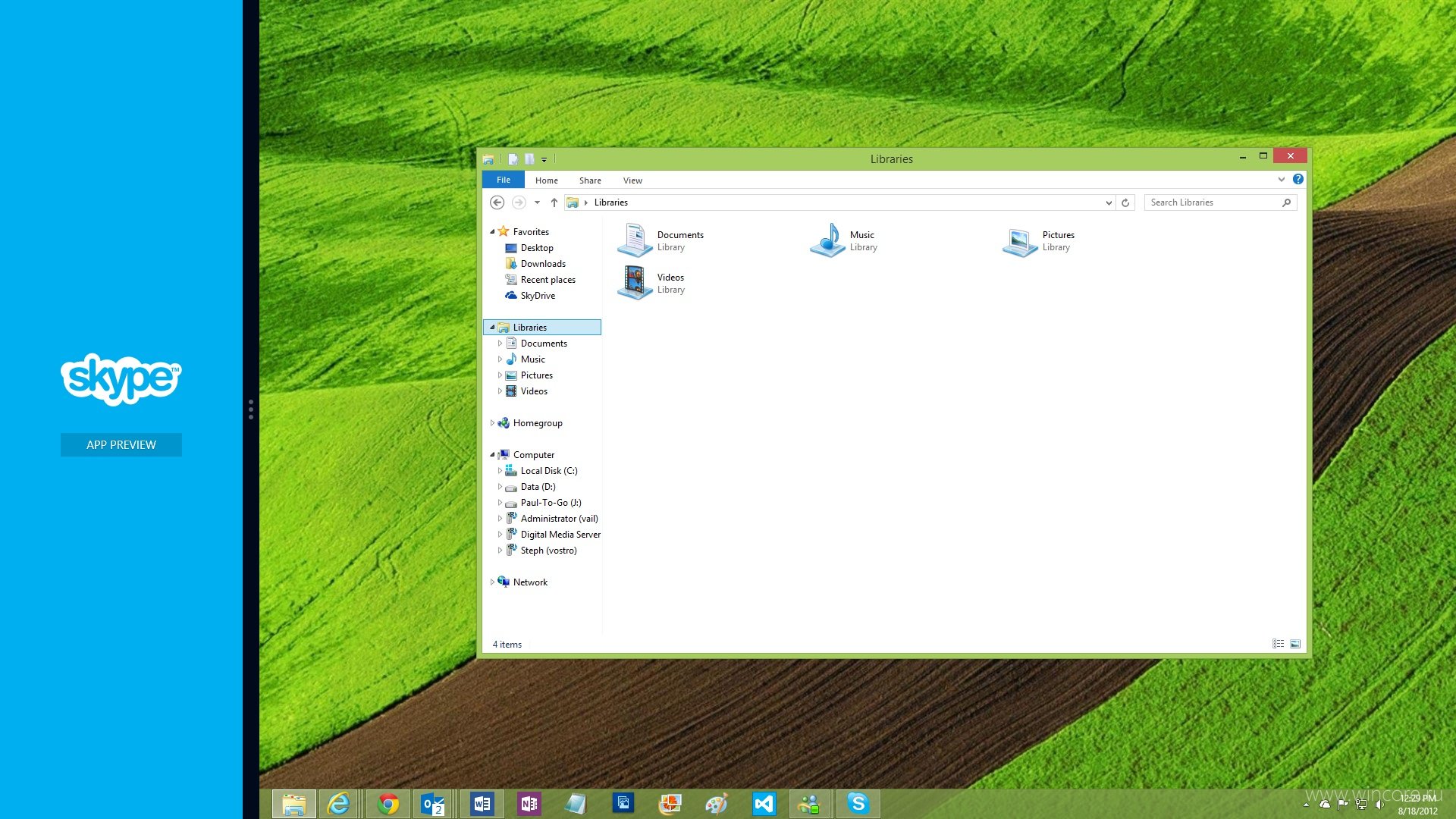Image resolution: width=1456 pixels, height=819 pixels.
Task: Open the File menu tab
Action: pos(504,180)
